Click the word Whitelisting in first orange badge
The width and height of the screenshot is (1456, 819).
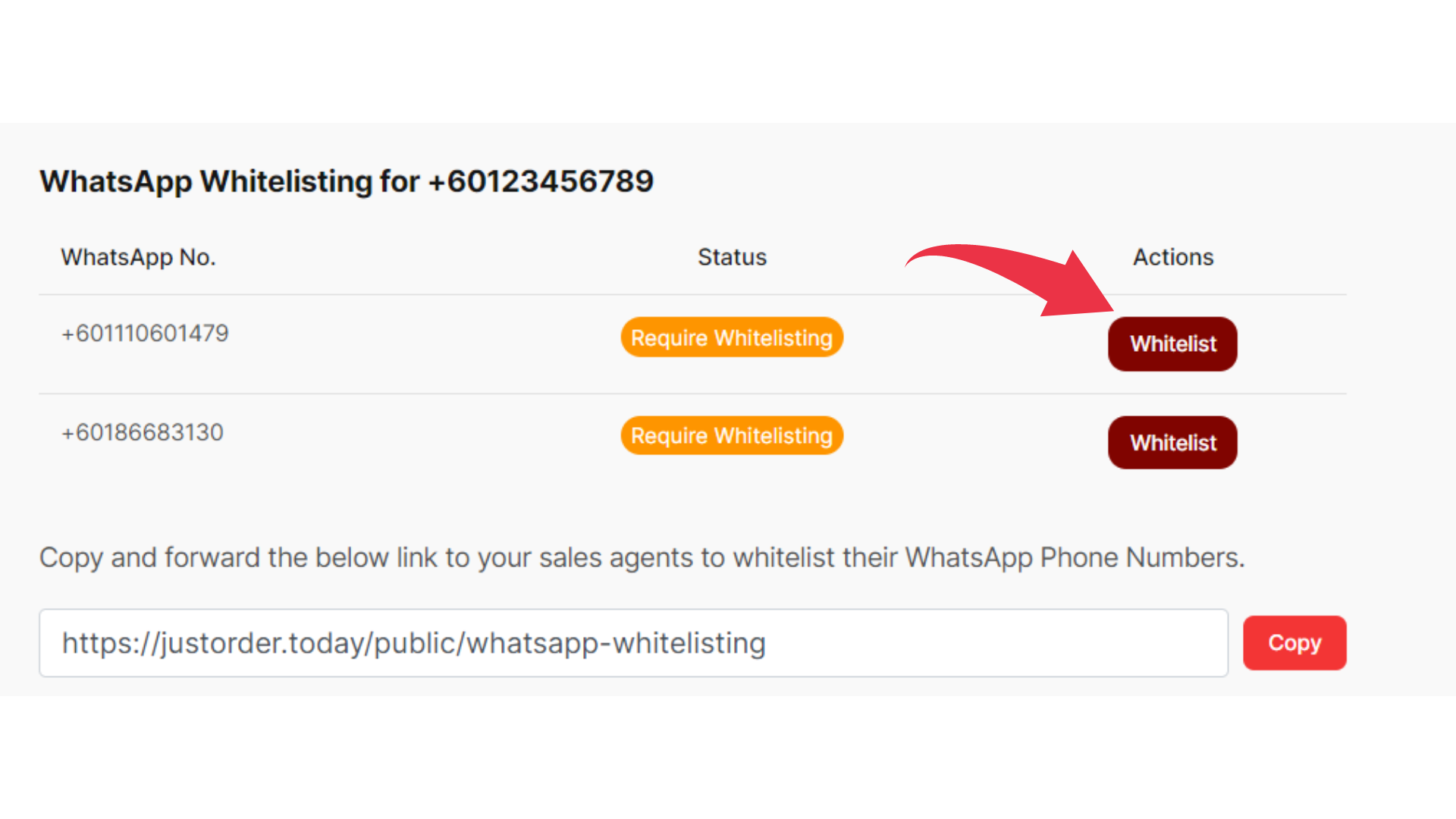pyautogui.click(x=773, y=338)
